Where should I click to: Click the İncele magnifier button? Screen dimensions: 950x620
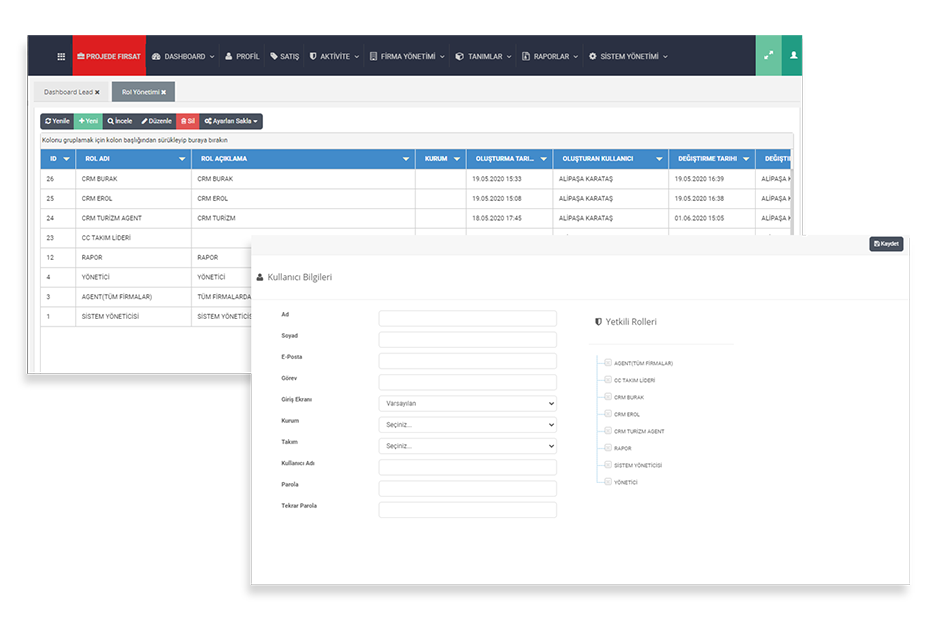120,121
